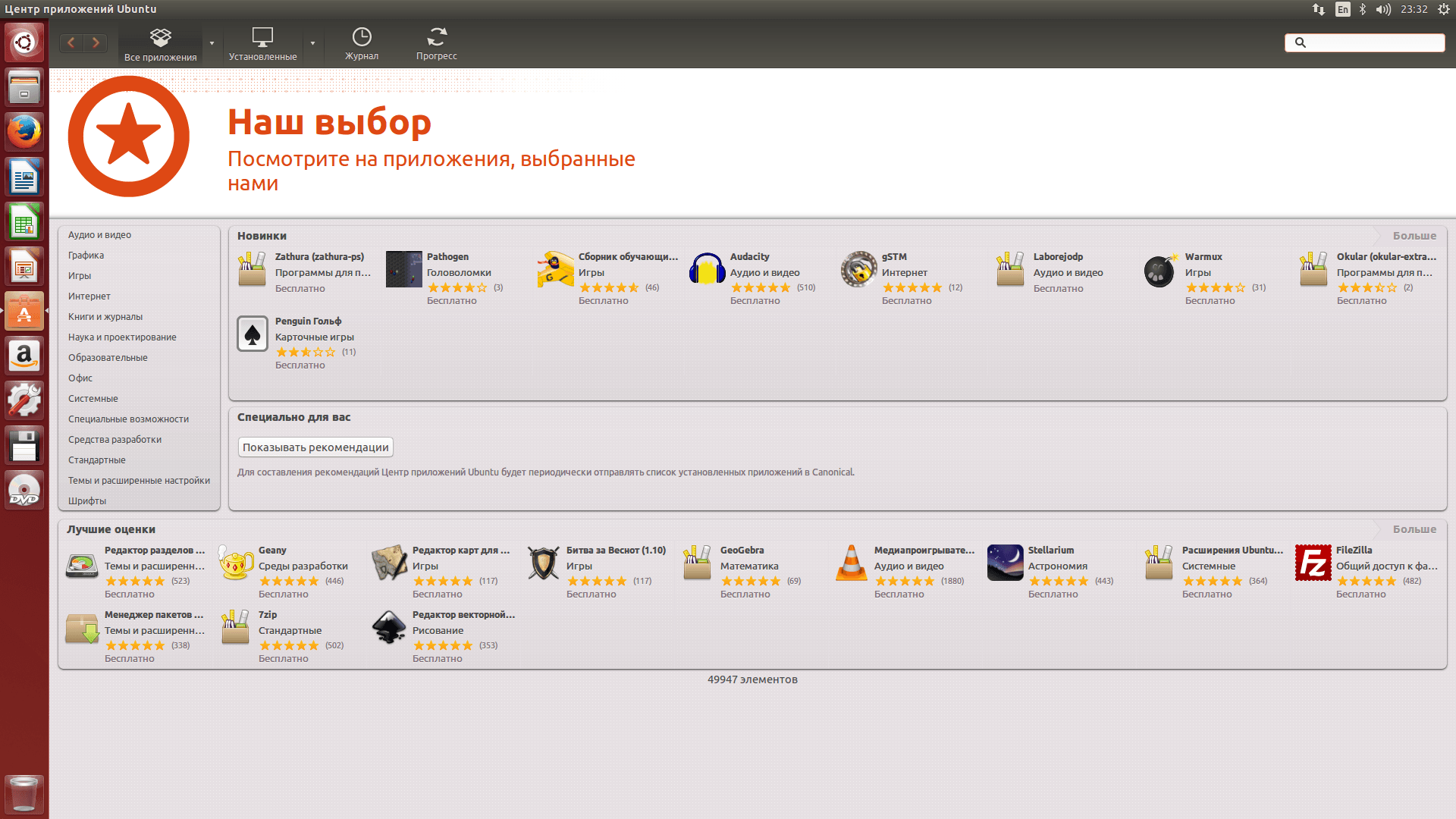Viewport: 1456px width, 819px height.
Task: Click the search input field
Action: tap(1364, 42)
